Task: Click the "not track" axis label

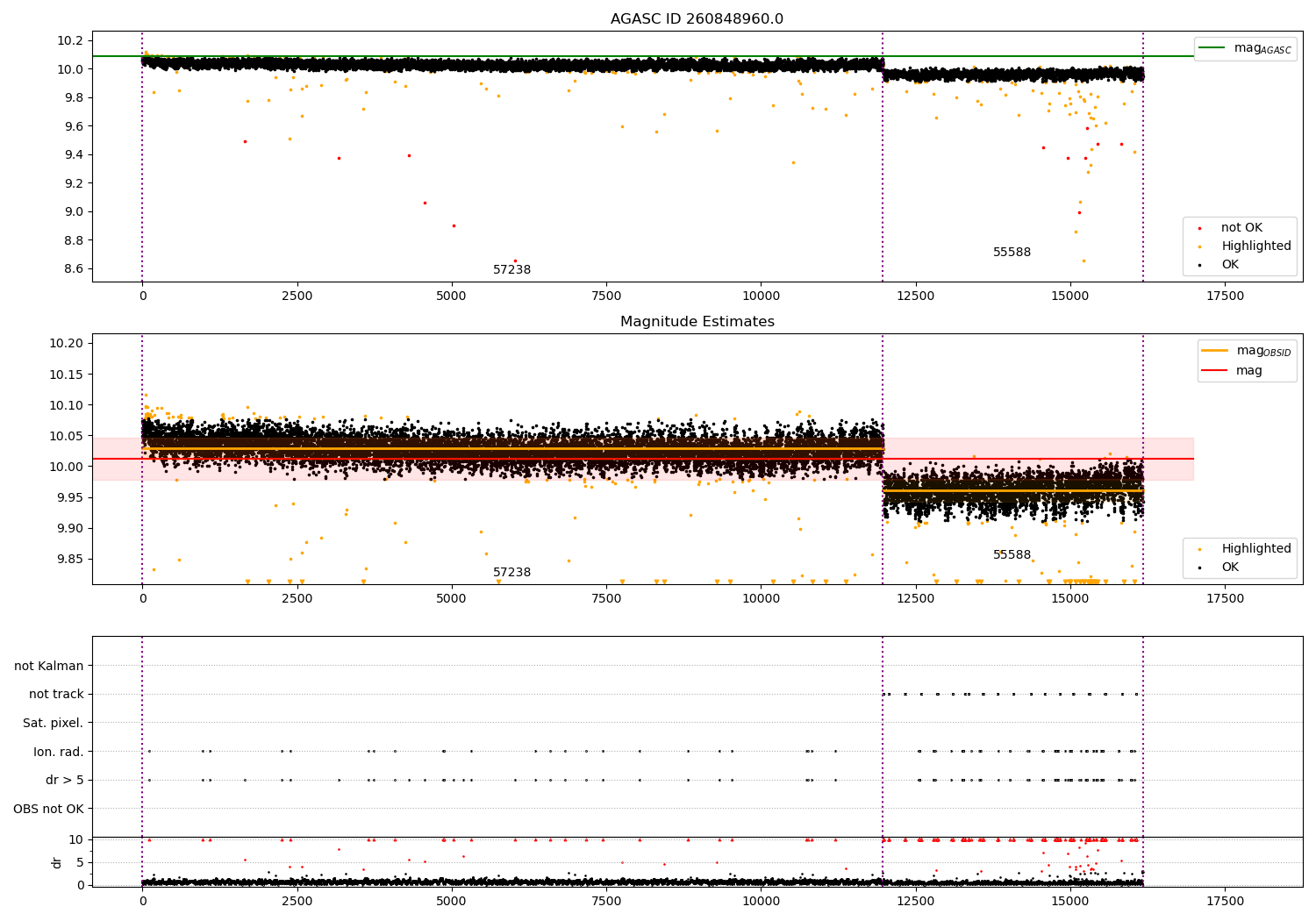Action: pyautogui.click(x=56, y=695)
